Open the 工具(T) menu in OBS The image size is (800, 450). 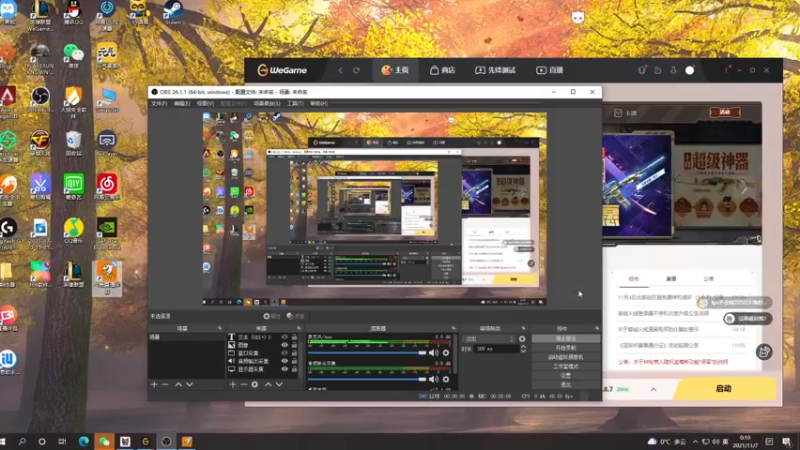click(x=295, y=104)
